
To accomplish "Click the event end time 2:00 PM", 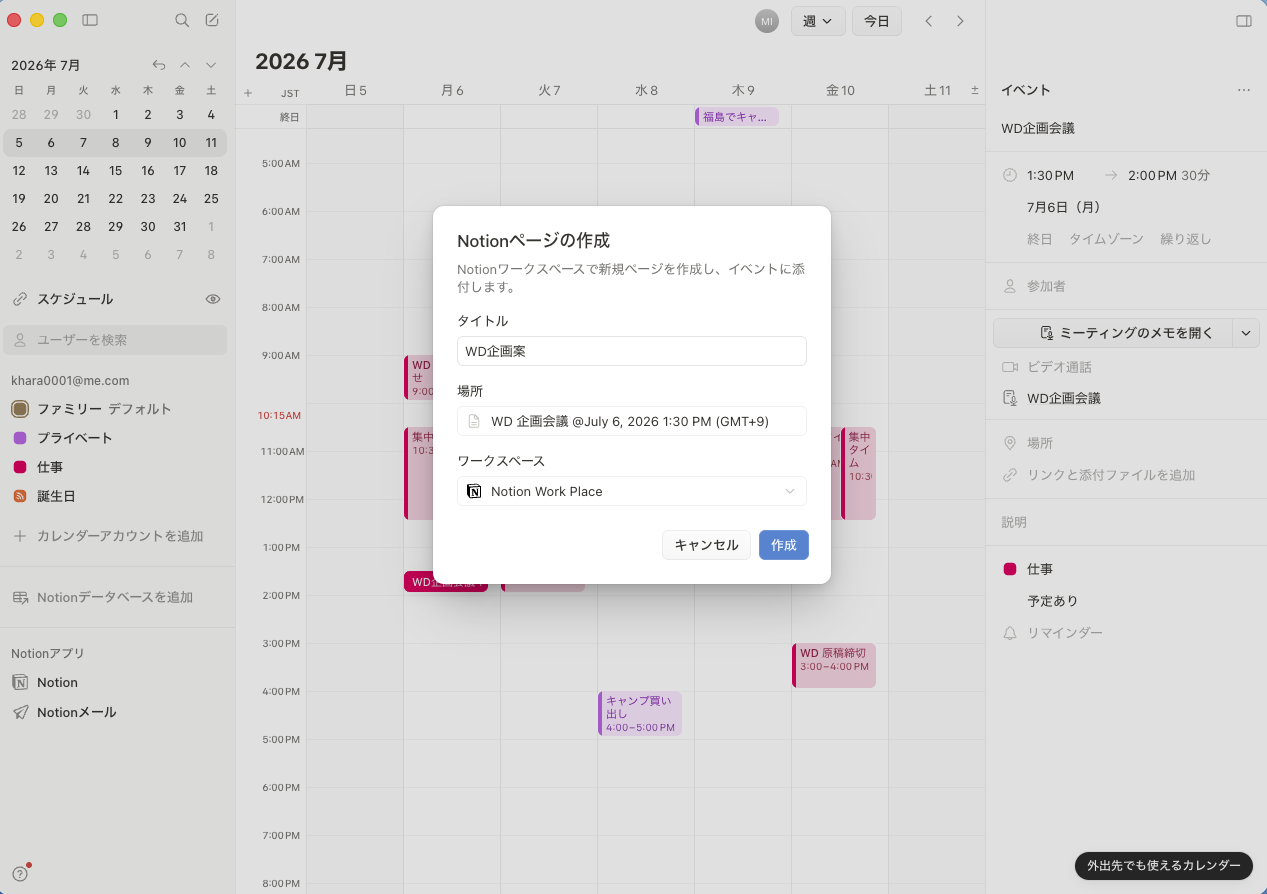I will coord(1152,175).
